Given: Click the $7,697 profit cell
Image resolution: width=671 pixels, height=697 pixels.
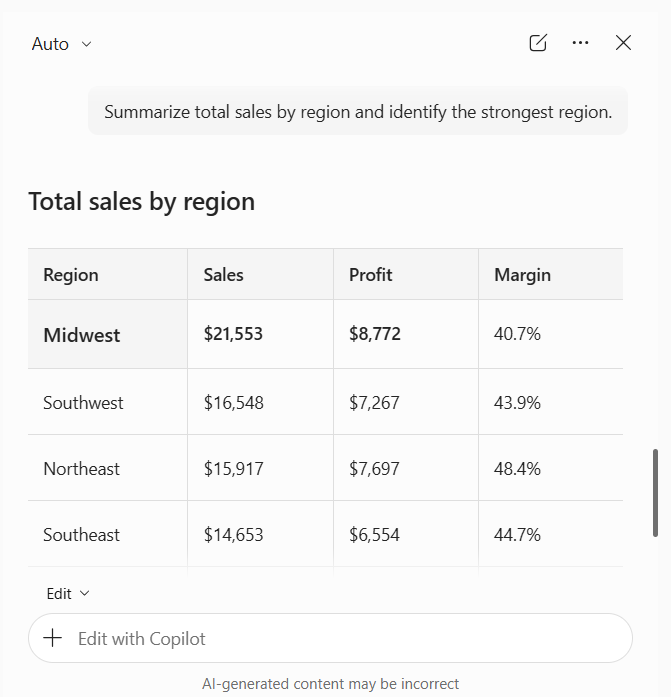Looking at the screenshot, I should 406,468.
